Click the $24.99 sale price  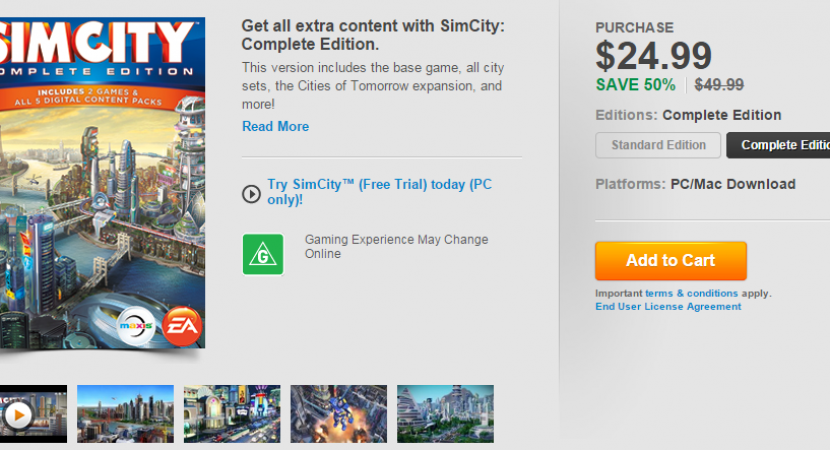coord(653,56)
